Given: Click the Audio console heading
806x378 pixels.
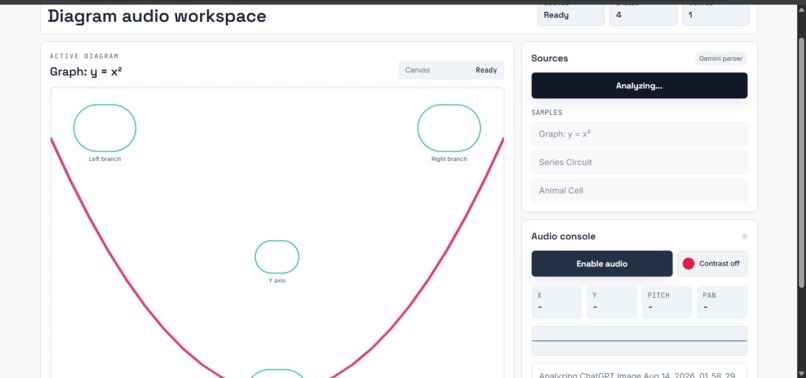Looking at the screenshot, I should tap(563, 237).
